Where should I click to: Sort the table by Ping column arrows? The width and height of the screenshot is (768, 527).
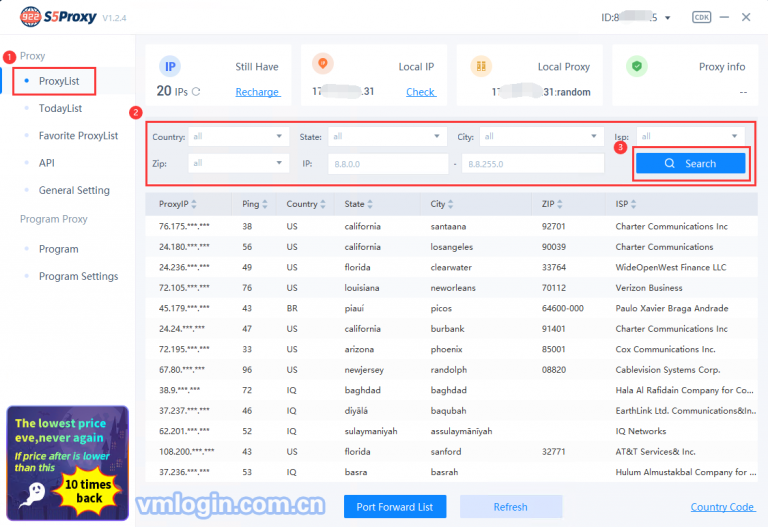click(x=265, y=204)
